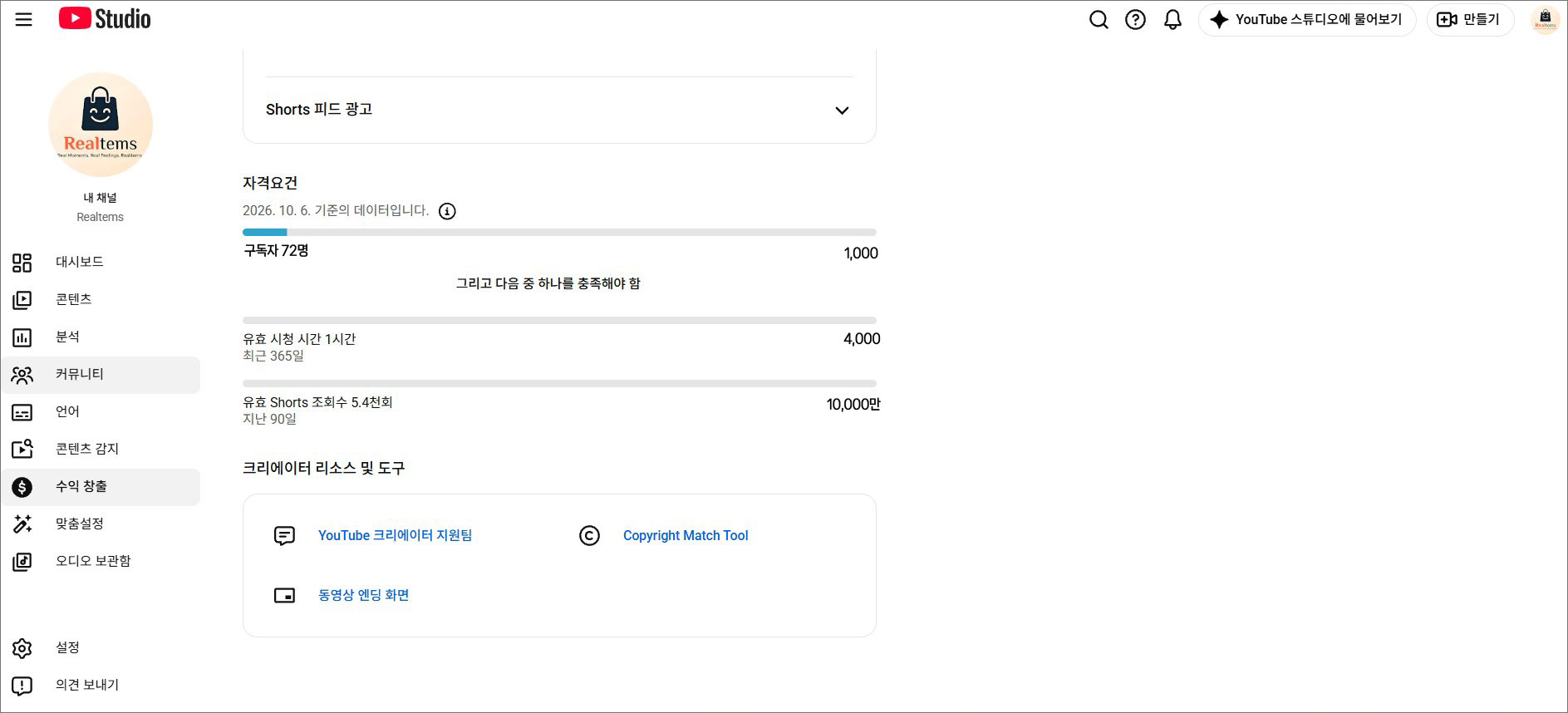Click the Realtems channel profile picture
The image size is (1568, 713).
tap(101, 125)
